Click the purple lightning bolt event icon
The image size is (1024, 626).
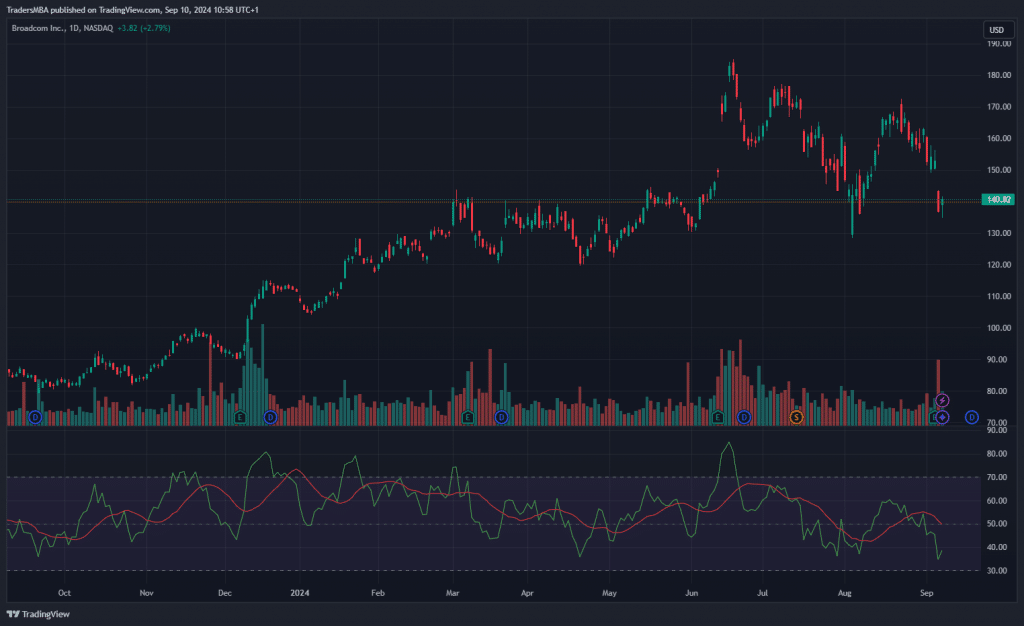942,401
